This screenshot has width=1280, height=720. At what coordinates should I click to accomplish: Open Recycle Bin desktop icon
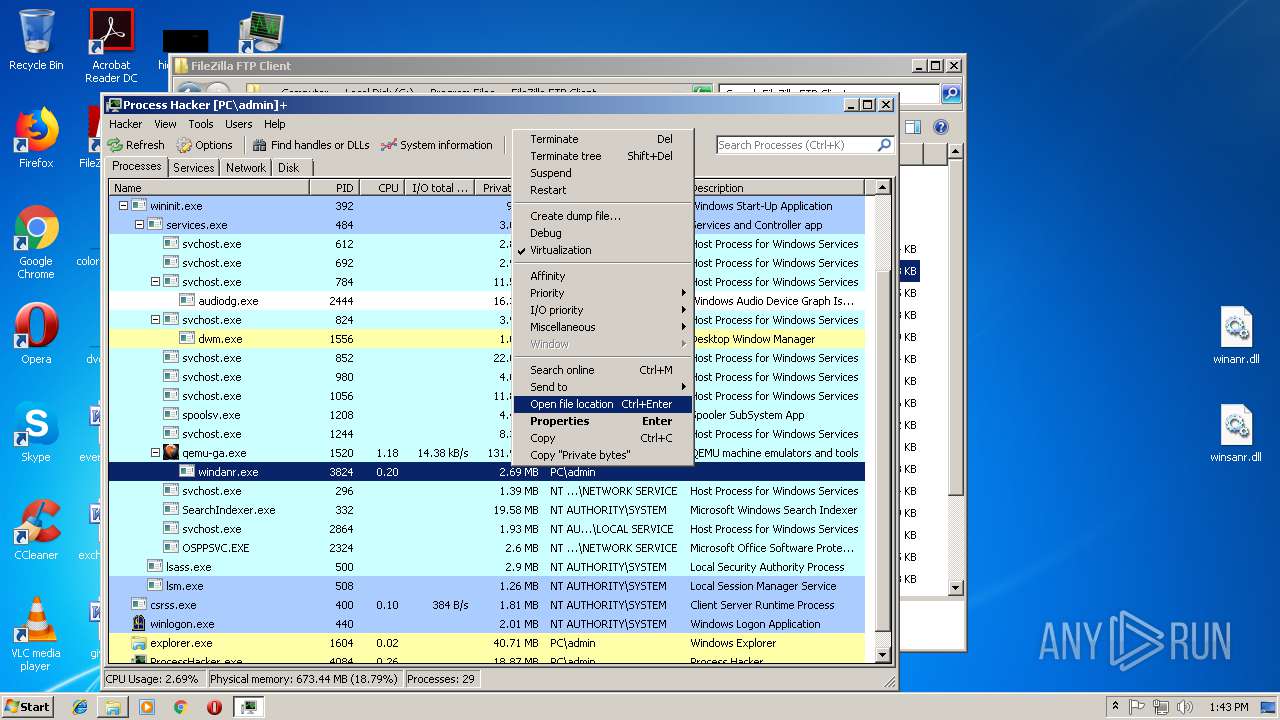pos(36,40)
